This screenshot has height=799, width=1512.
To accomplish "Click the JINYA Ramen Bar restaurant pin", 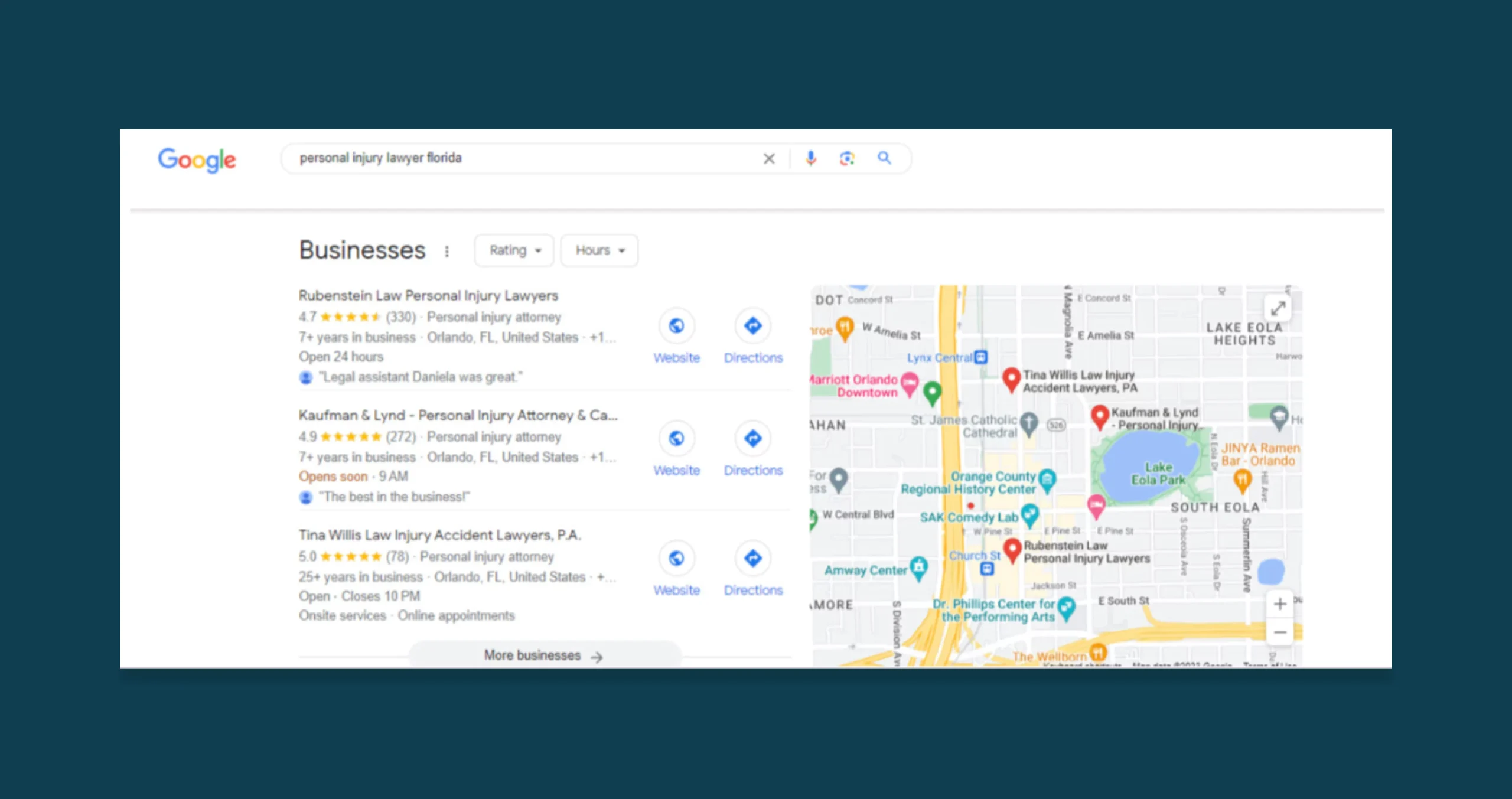I will [1242, 482].
